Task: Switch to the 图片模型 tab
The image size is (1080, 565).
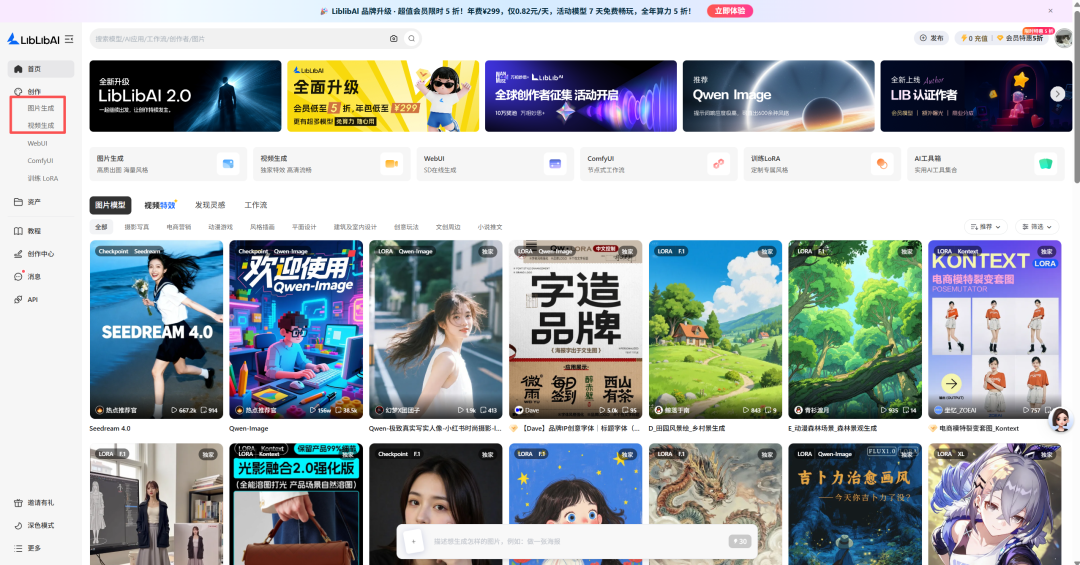Action: (110, 205)
